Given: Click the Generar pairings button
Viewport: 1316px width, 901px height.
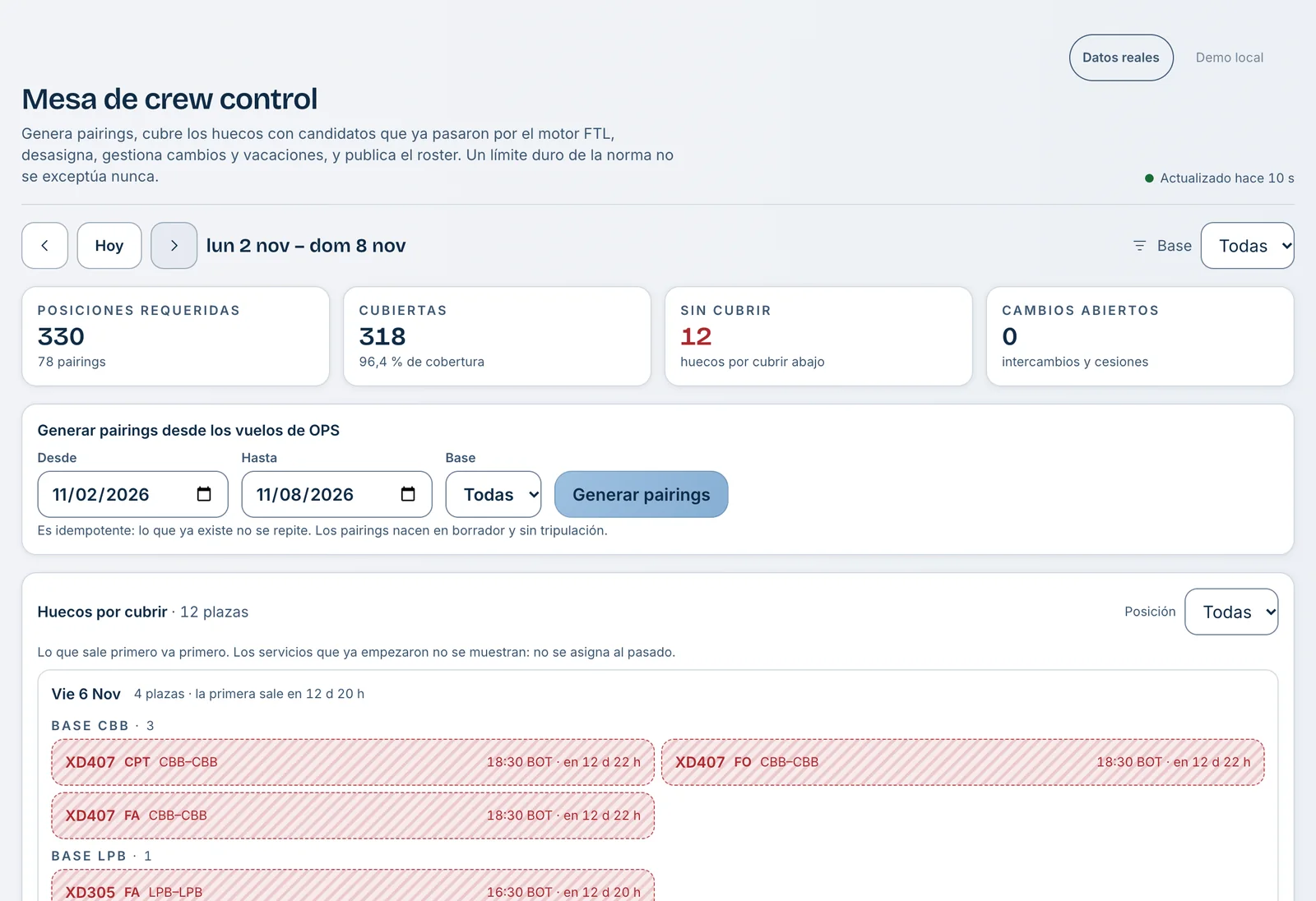Looking at the screenshot, I should tap(642, 494).
